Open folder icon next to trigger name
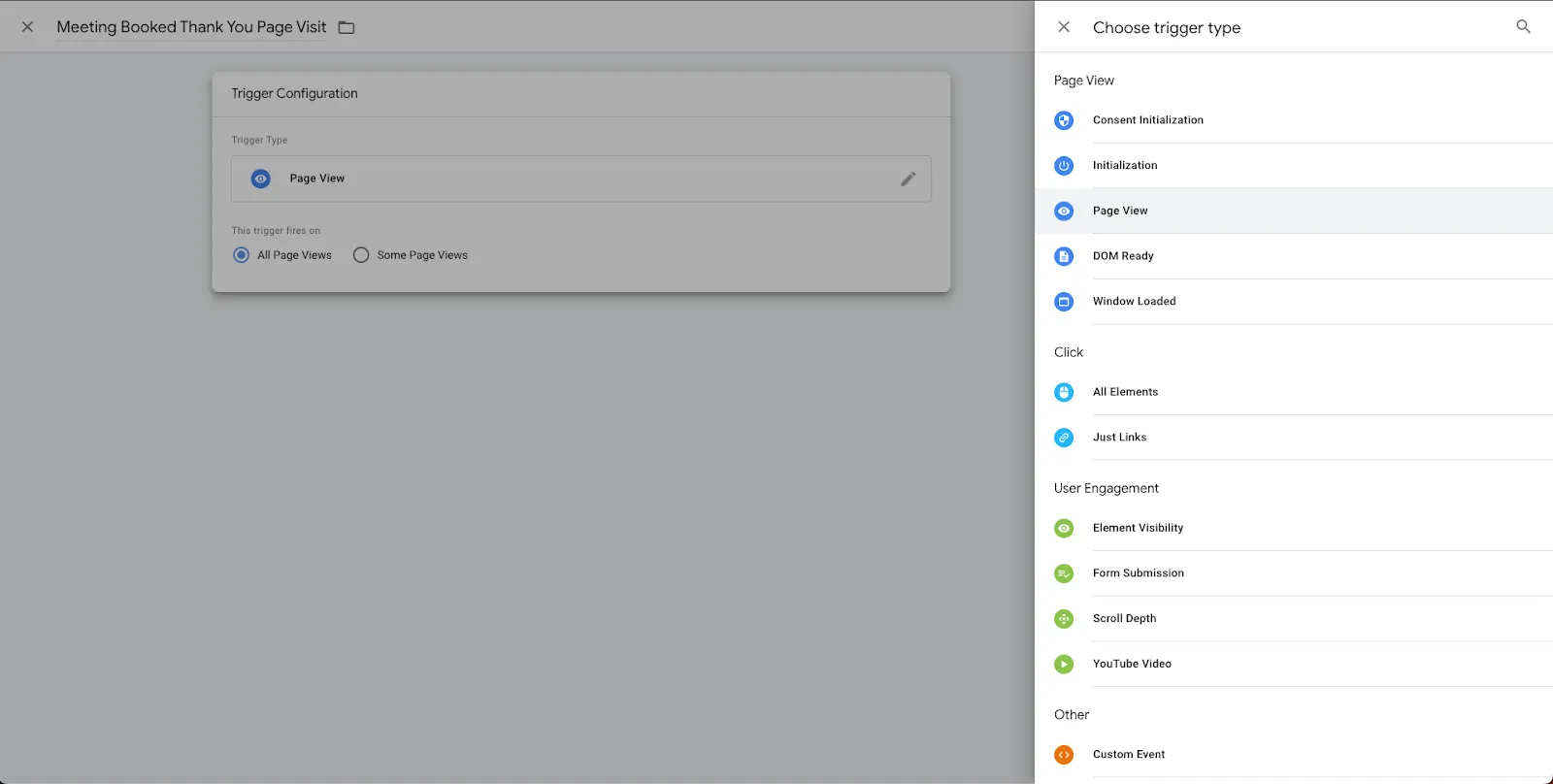Screen dimensions: 1553x784 (347, 28)
